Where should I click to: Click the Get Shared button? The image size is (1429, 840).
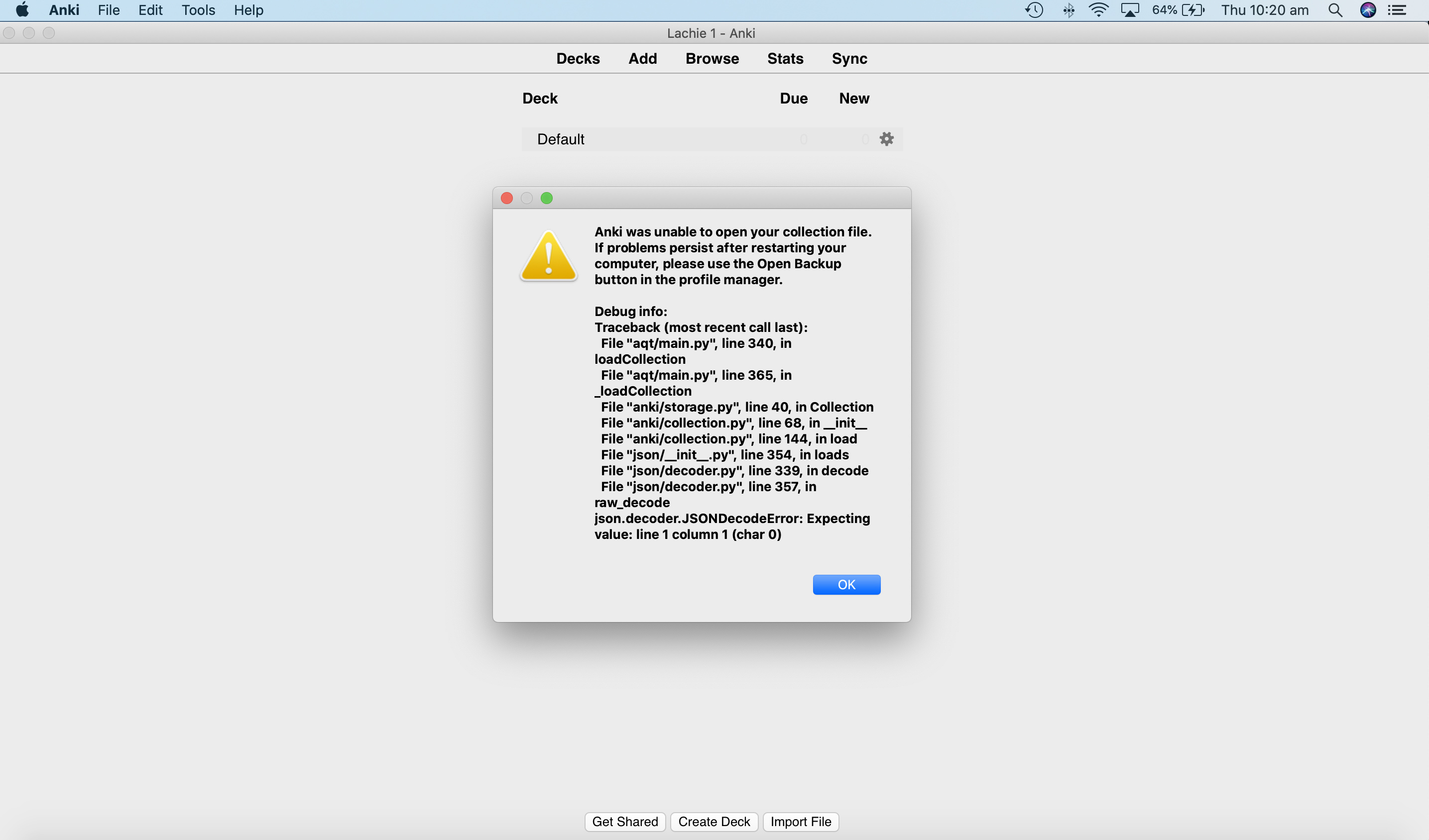click(x=625, y=821)
